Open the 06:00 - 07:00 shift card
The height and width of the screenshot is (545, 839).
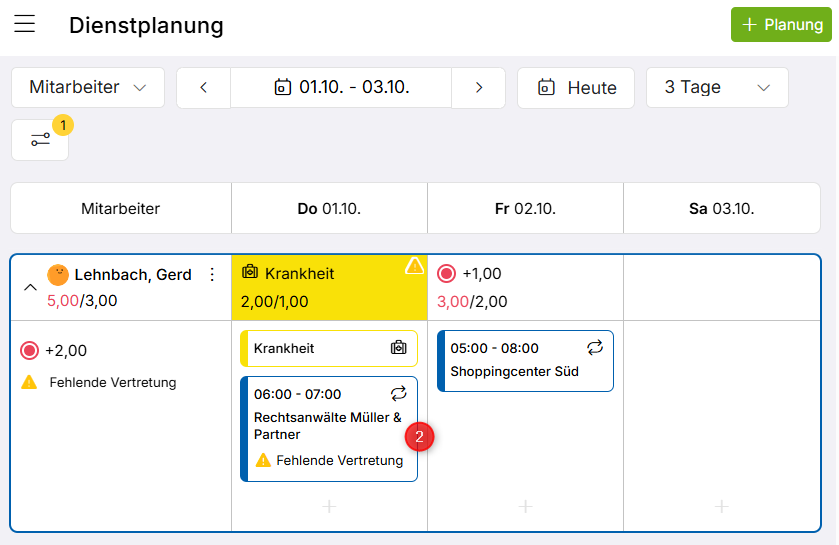(329, 429)
